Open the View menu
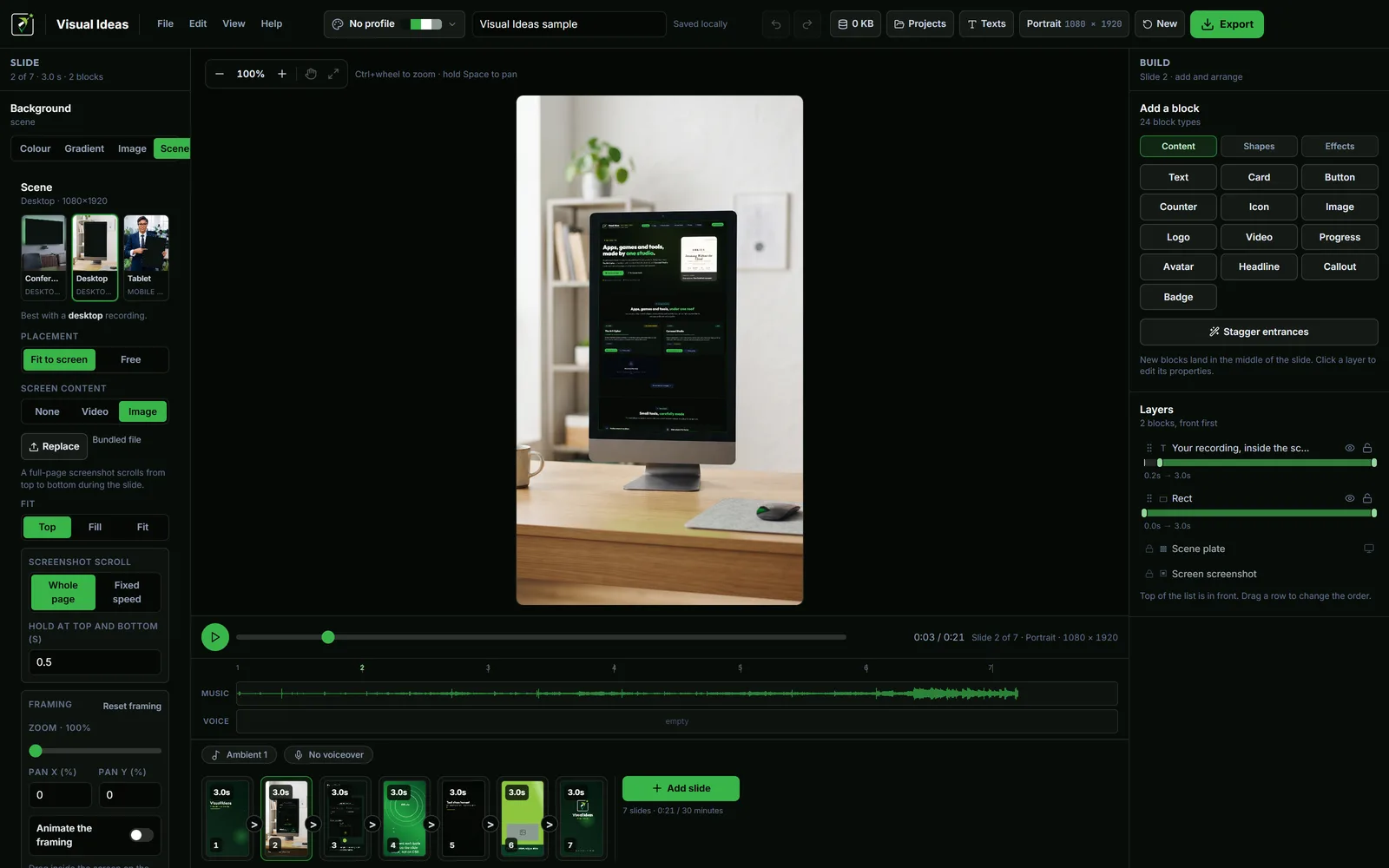 click(x=234, y=24)
